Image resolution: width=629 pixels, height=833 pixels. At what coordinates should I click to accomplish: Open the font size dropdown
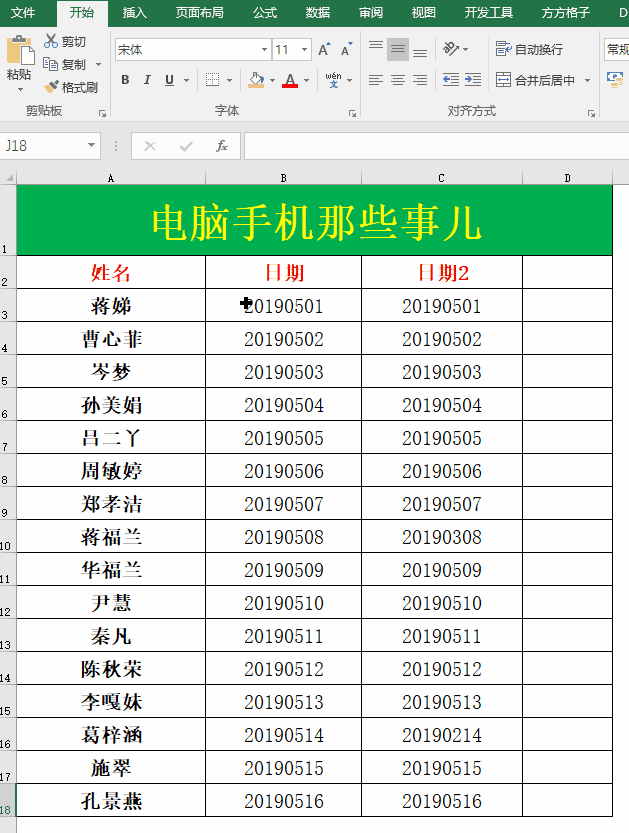coord(304,50)
